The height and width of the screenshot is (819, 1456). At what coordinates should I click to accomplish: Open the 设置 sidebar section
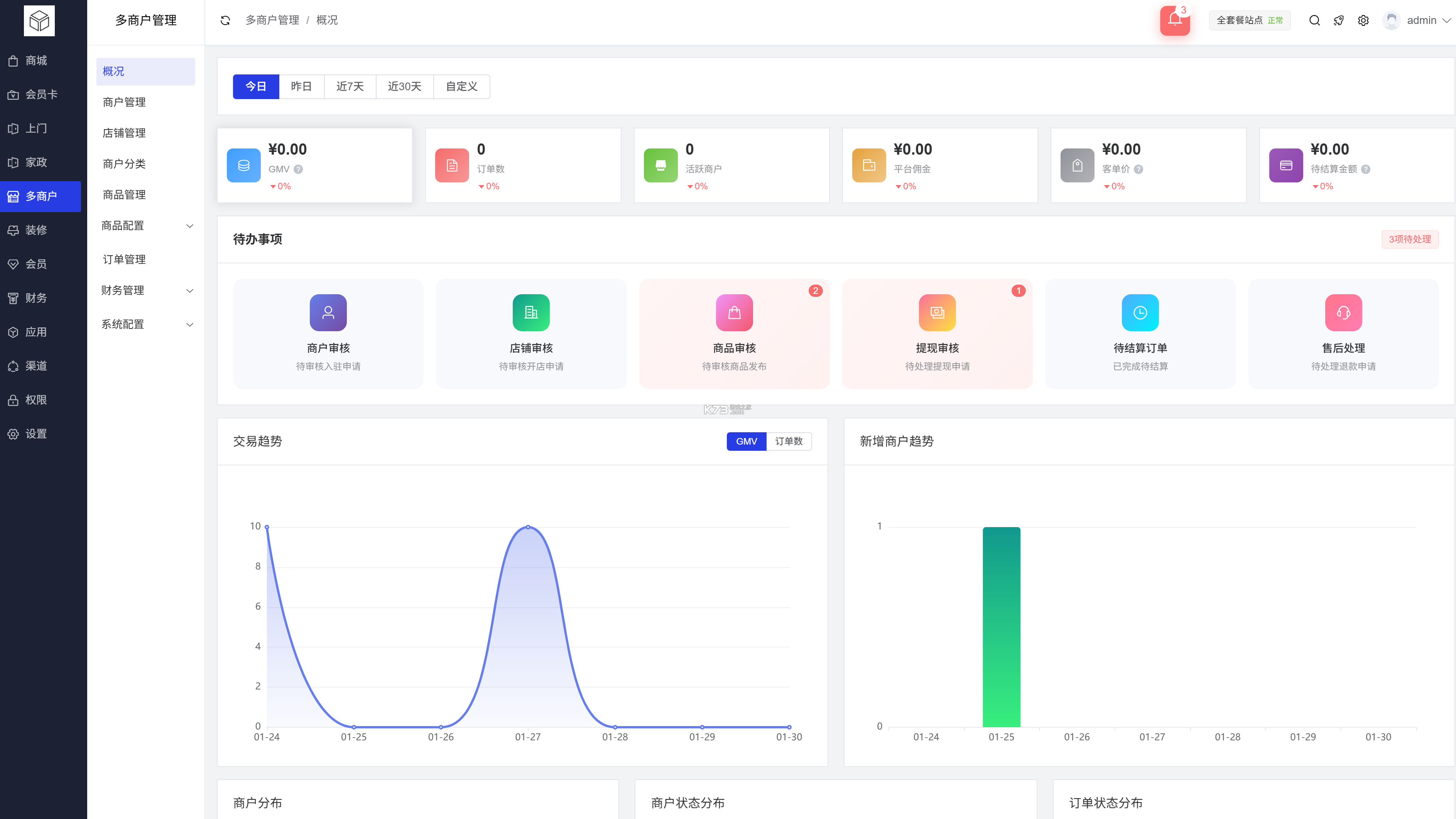click(x=40, y=434)
